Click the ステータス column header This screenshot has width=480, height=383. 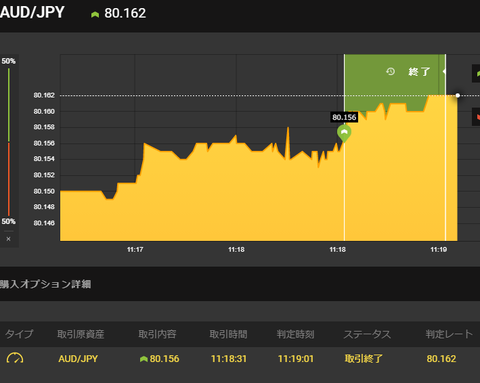click(367, 334)
